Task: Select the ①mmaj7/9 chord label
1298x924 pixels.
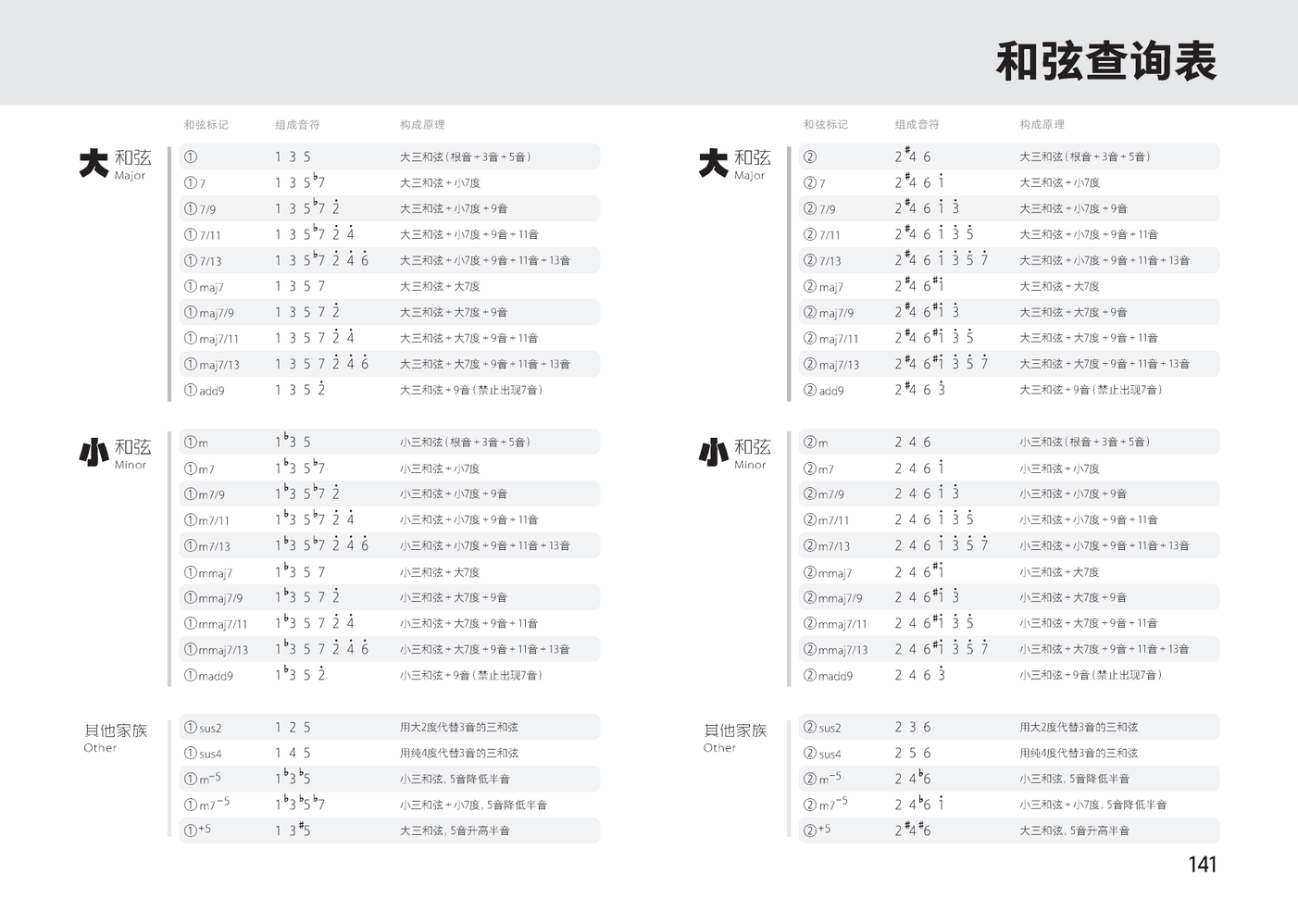Action: [x=213, y=598]
